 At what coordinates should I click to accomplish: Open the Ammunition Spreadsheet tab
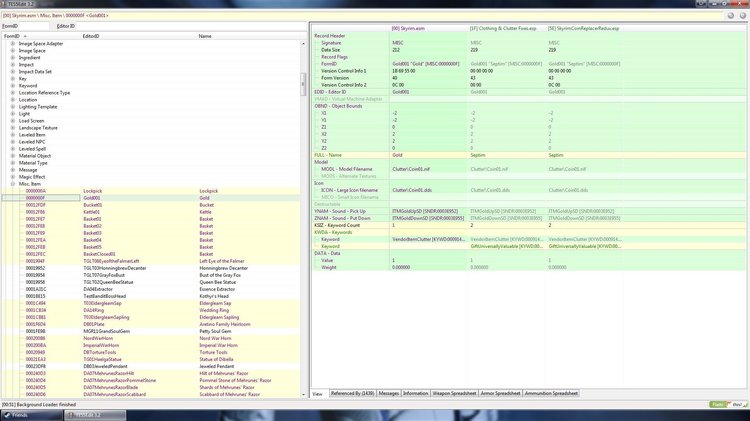tap(551, 393)
